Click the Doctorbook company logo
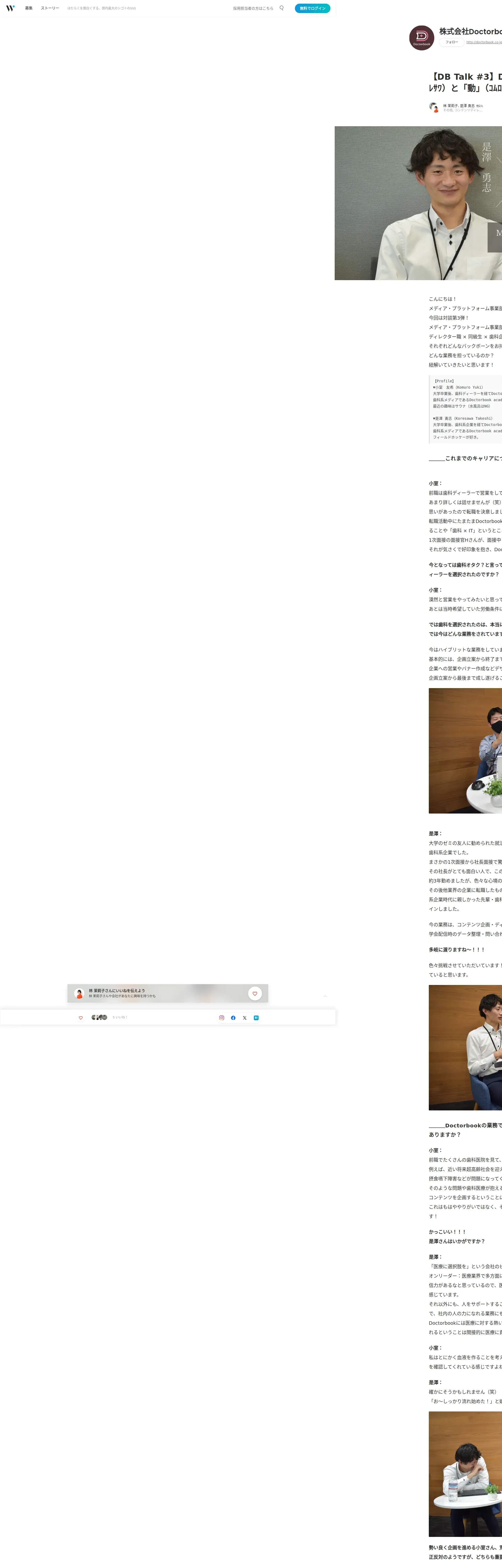The width and height of the screenshot is (502, 1568). click(421, 38)
